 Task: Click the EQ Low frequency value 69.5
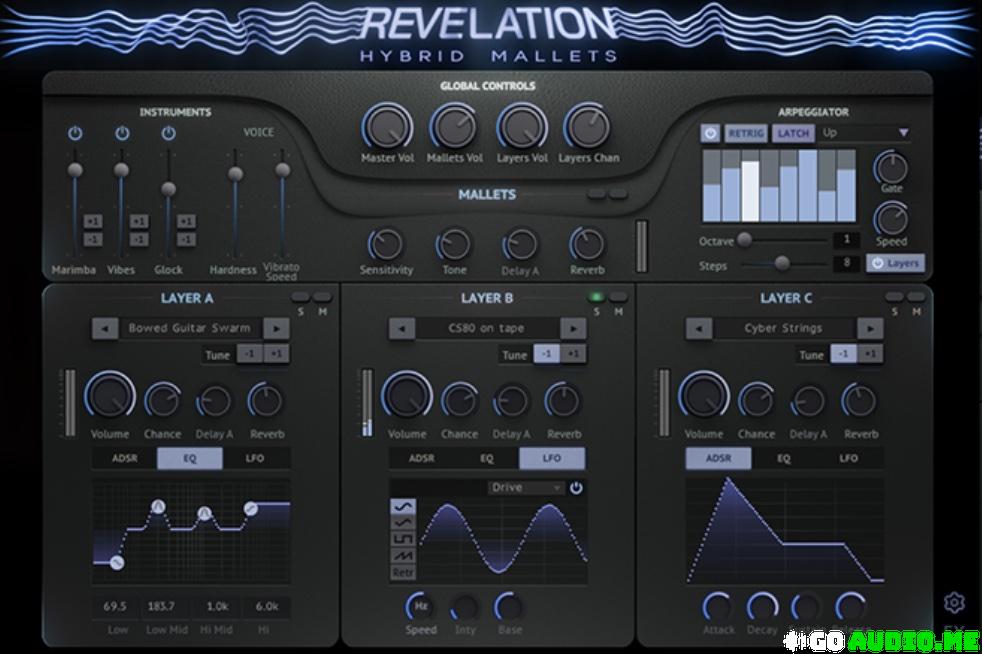click(x=115, y=606)
